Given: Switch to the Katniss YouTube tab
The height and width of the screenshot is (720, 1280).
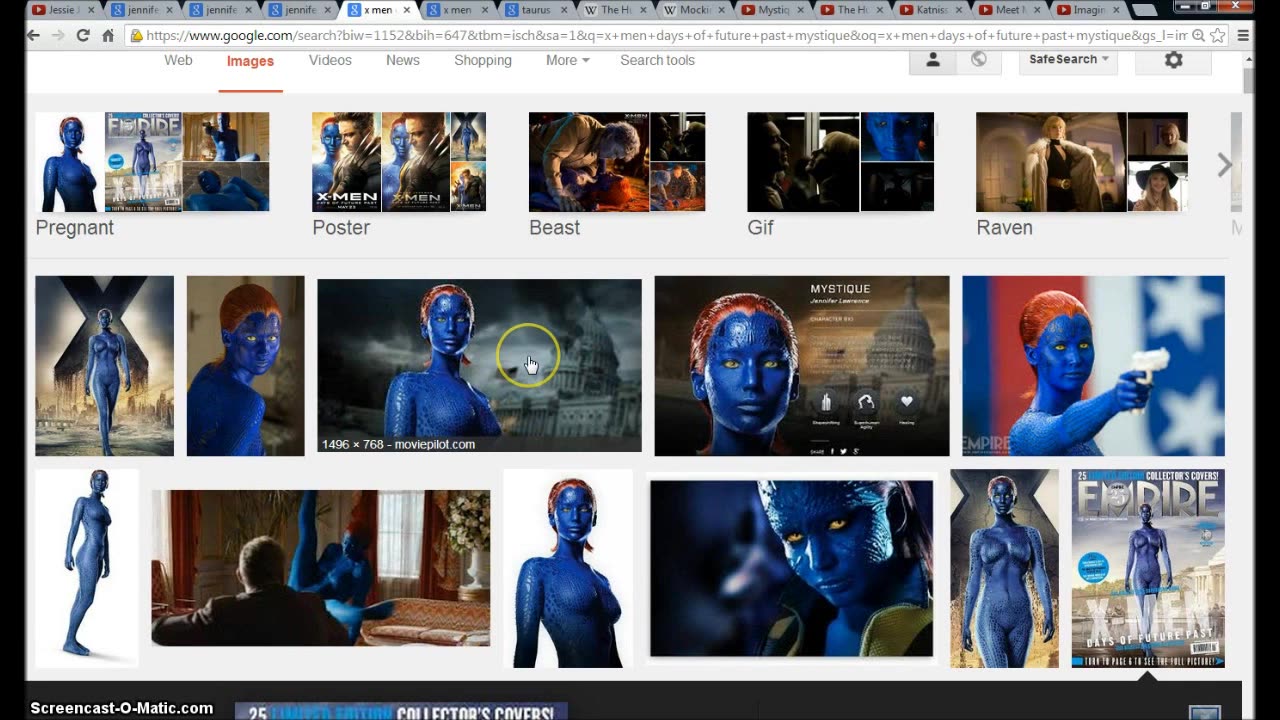Looking at the screenshot, I should tap(931, 10).
